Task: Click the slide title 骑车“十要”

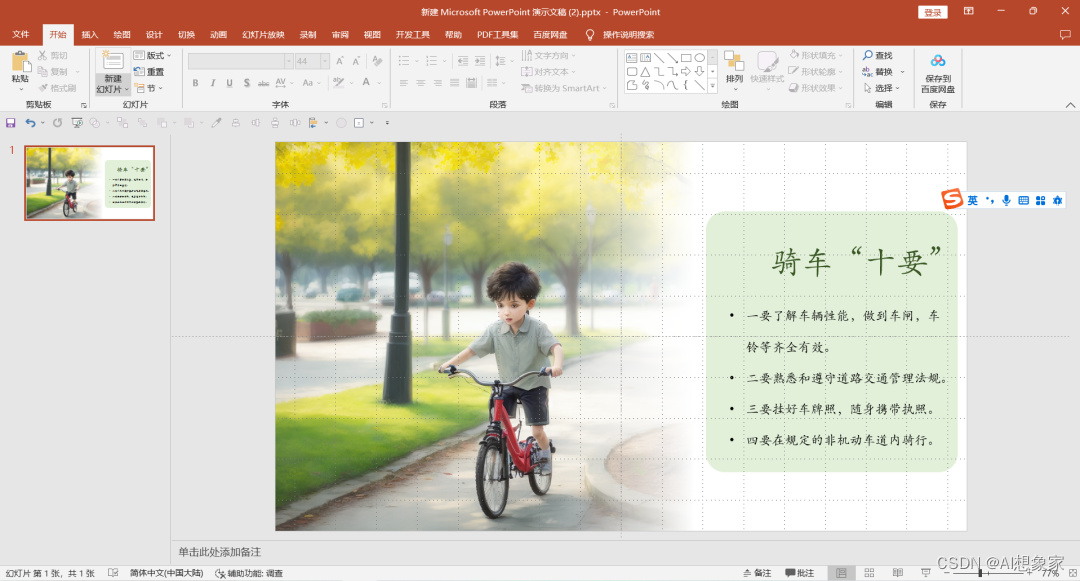Action: tap(856, 262)
